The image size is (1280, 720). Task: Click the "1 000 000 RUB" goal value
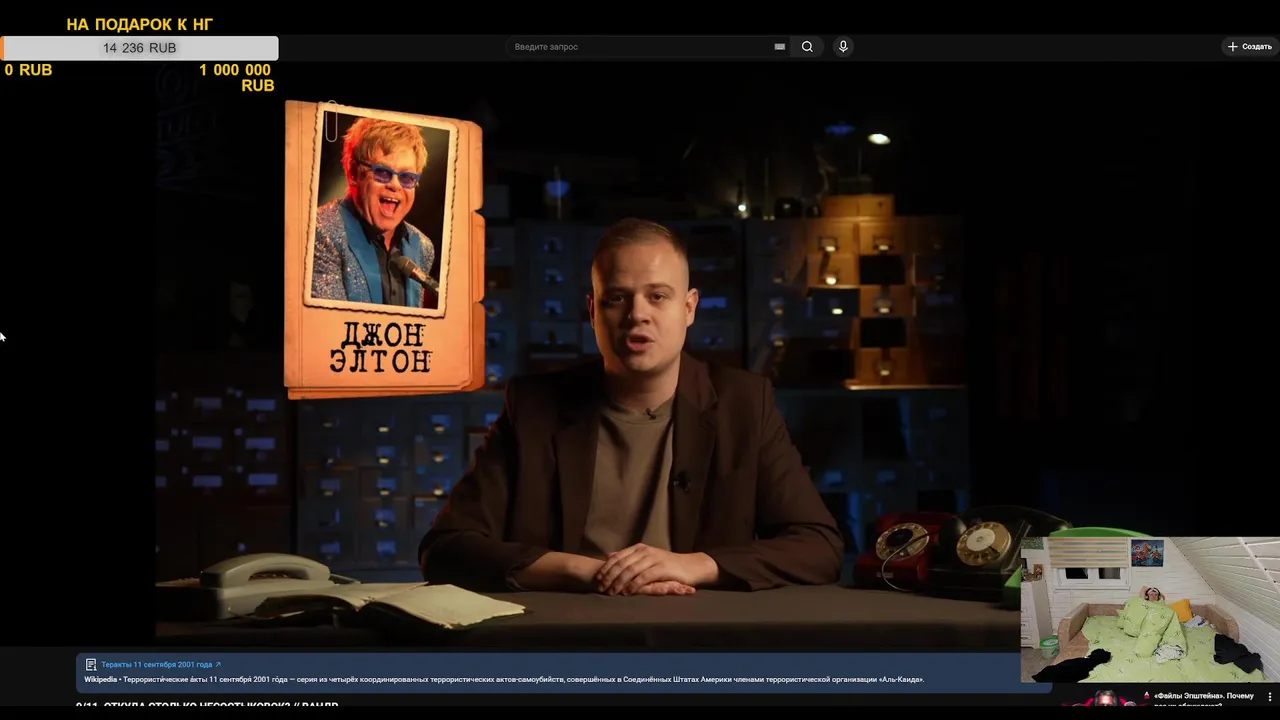237,78
